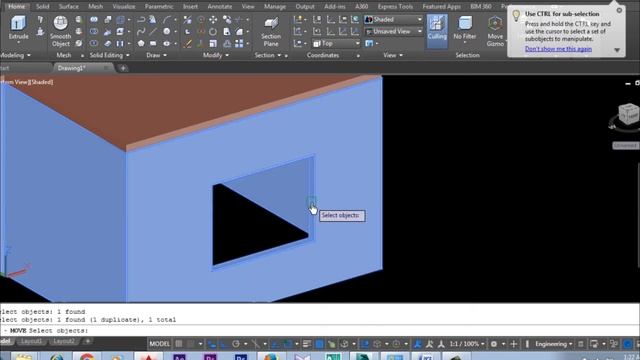Switch to the Layout2 tab
The height and width of the screenshot is (360, 640).
tap(64, 341)
